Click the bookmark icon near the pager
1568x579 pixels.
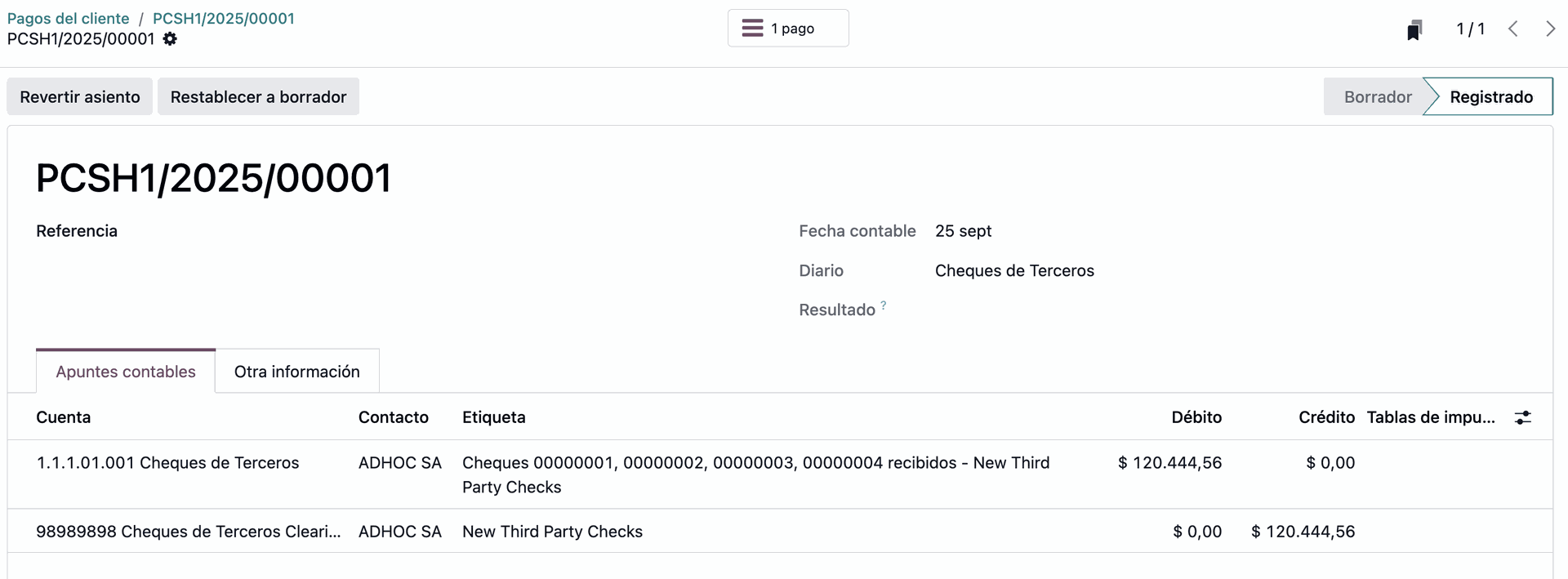pos(1414,30)
